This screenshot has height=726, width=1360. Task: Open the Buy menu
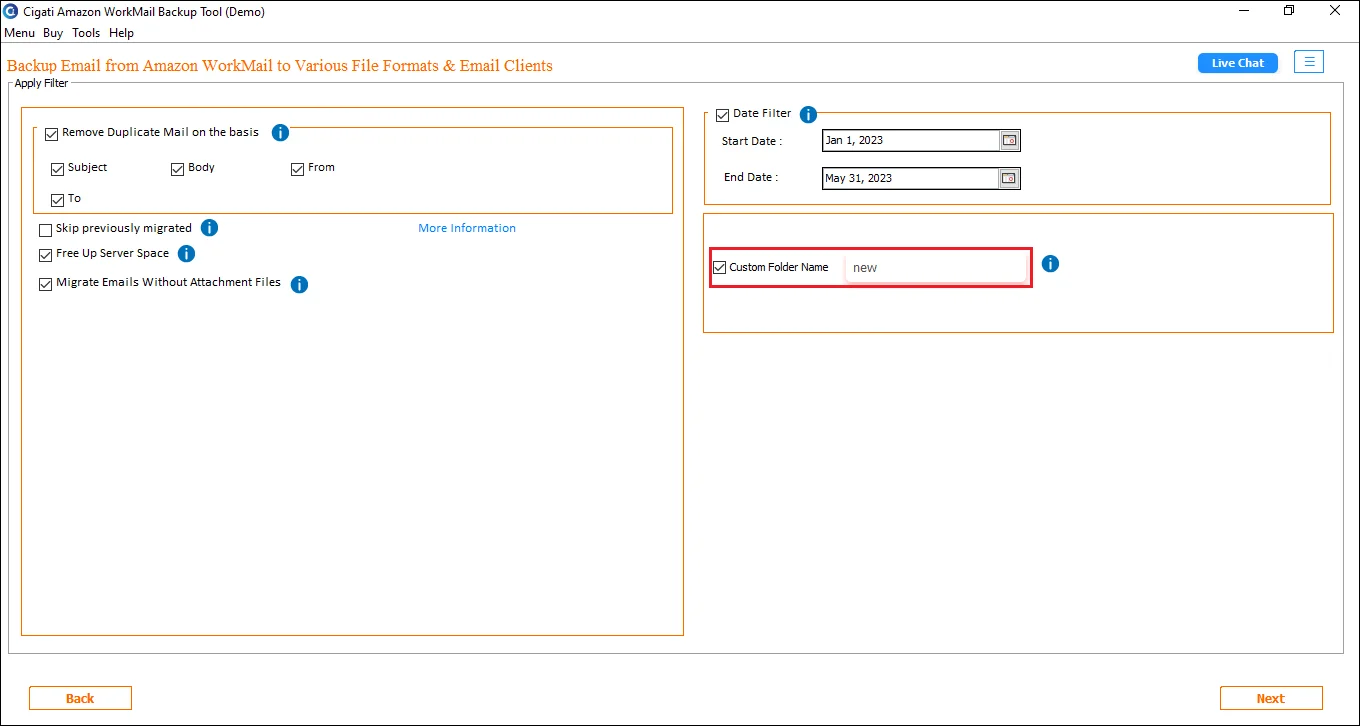[x=53, y=33]
